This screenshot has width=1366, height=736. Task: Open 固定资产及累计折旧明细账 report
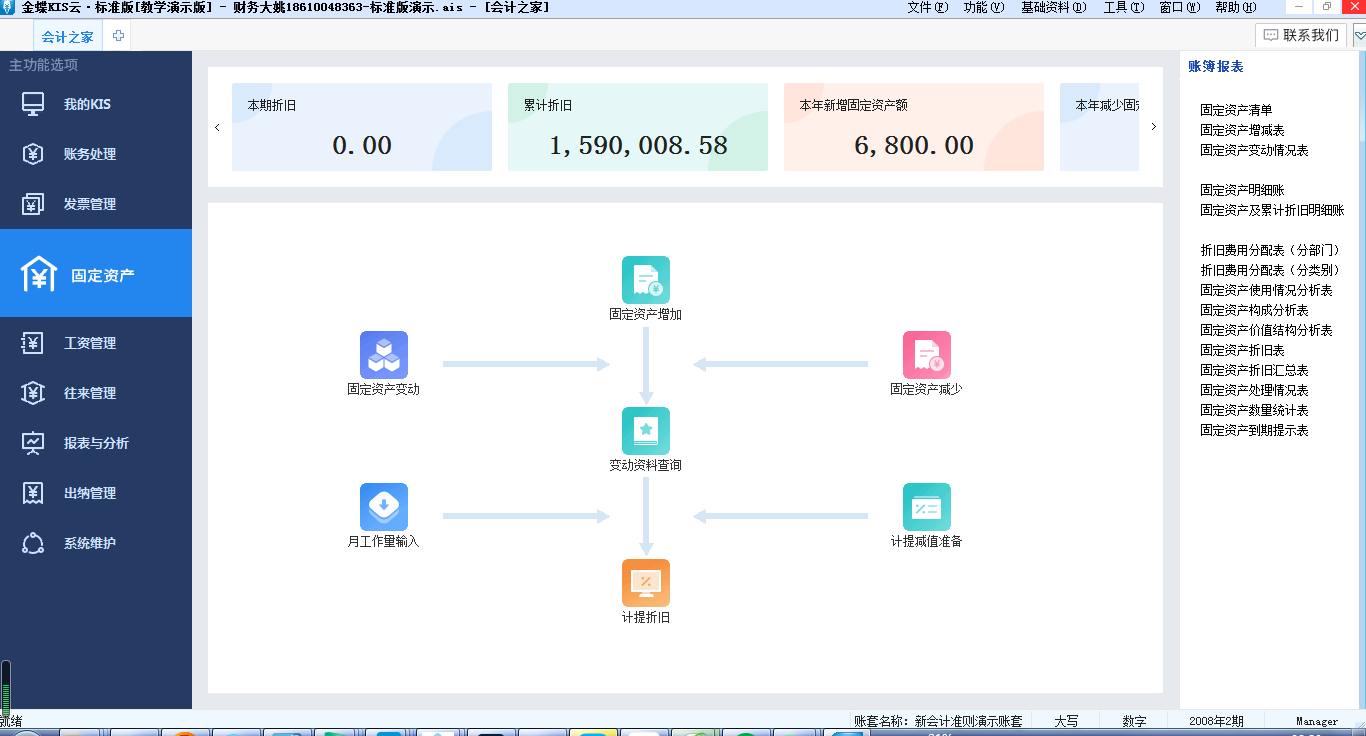click(1272, 210)
